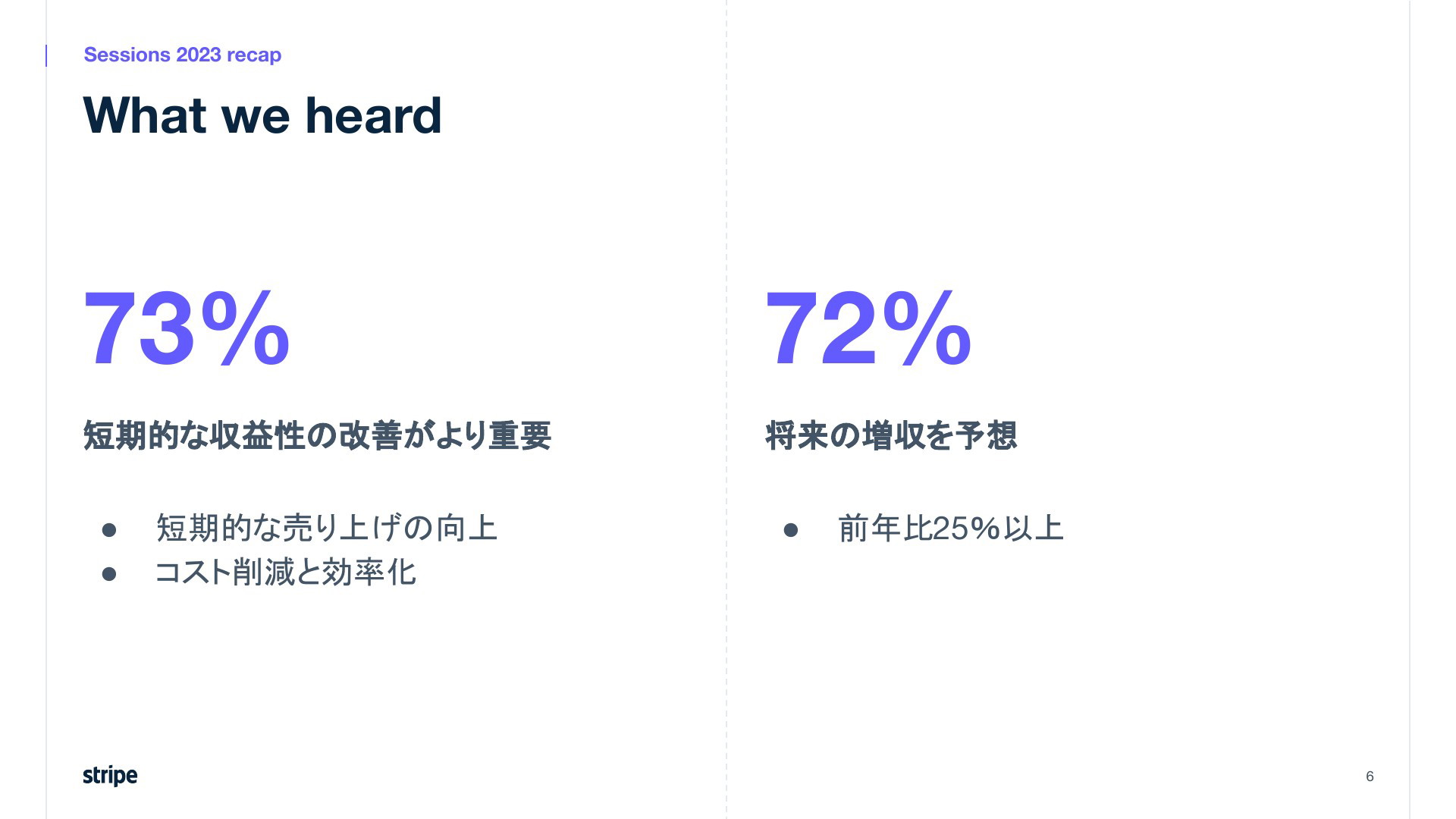1456x819 pixels.
Task: Click the percent sign of 73%
Action: 246,329
